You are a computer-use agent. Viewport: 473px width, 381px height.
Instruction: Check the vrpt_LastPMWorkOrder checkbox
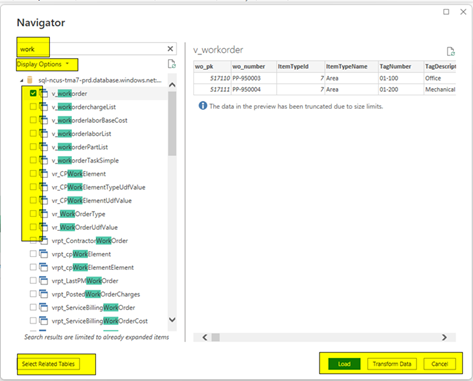click(33, 280)
